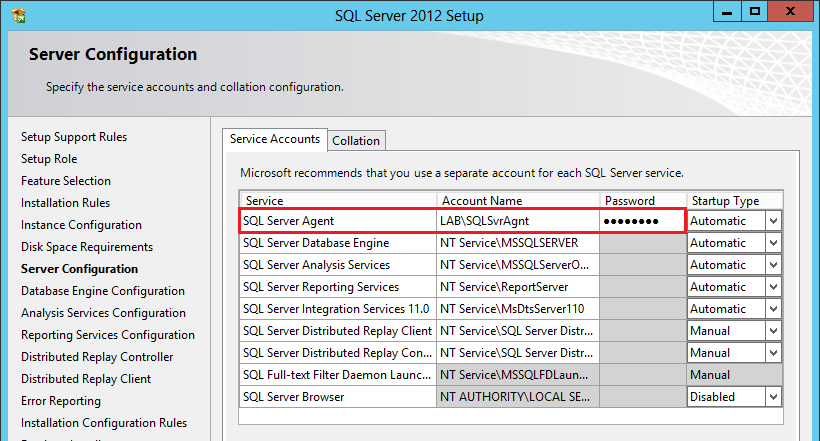
Task: Expand Startup Type dropdown for Distributed Replay Client
Action: click(773, 331)
